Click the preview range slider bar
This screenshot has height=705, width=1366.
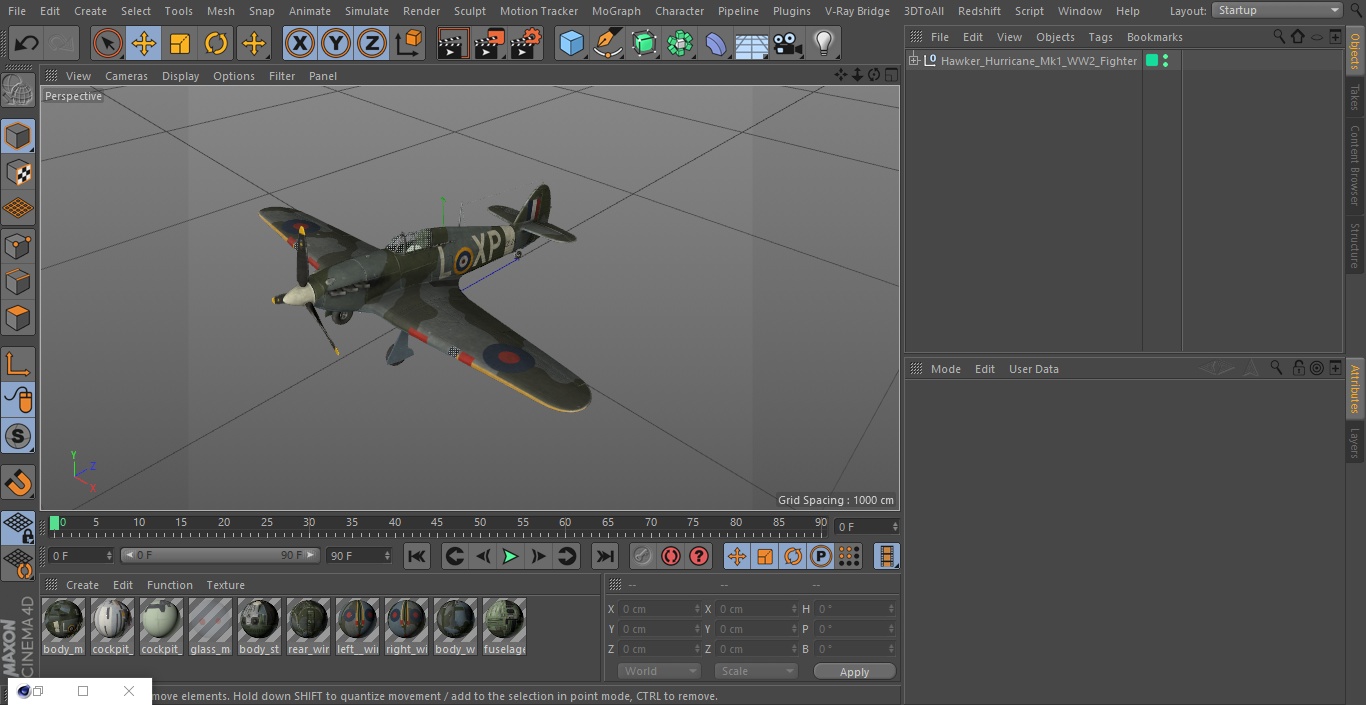220,555
